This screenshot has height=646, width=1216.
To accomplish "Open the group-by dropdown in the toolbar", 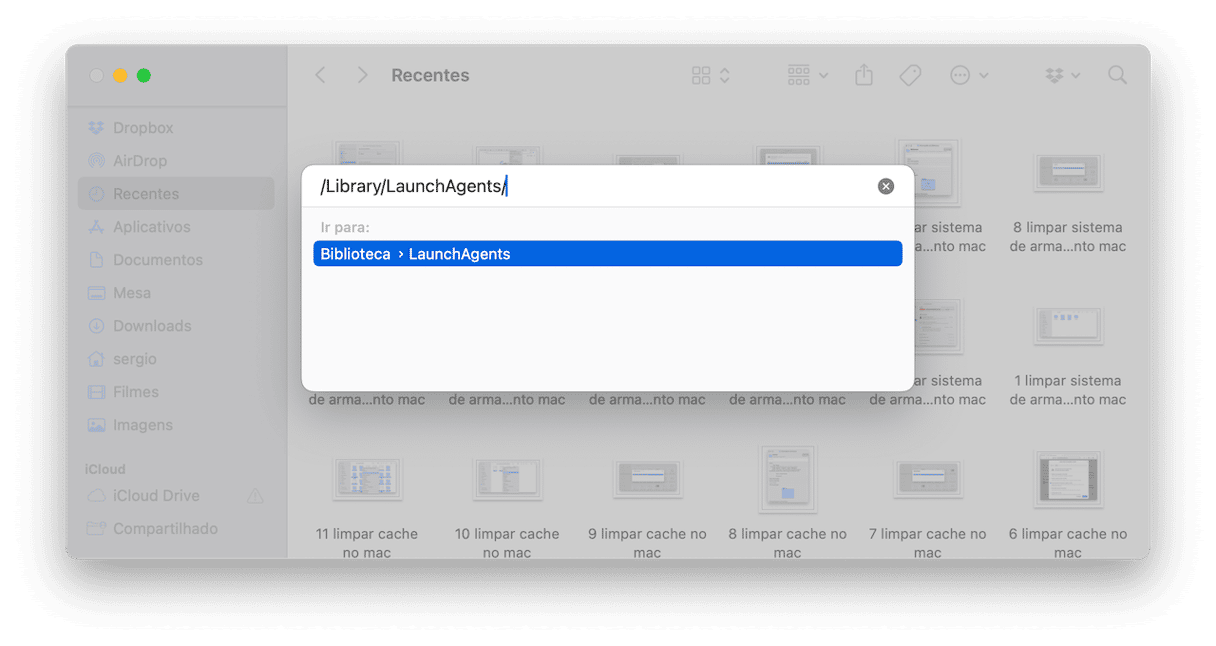I will 808,75.
